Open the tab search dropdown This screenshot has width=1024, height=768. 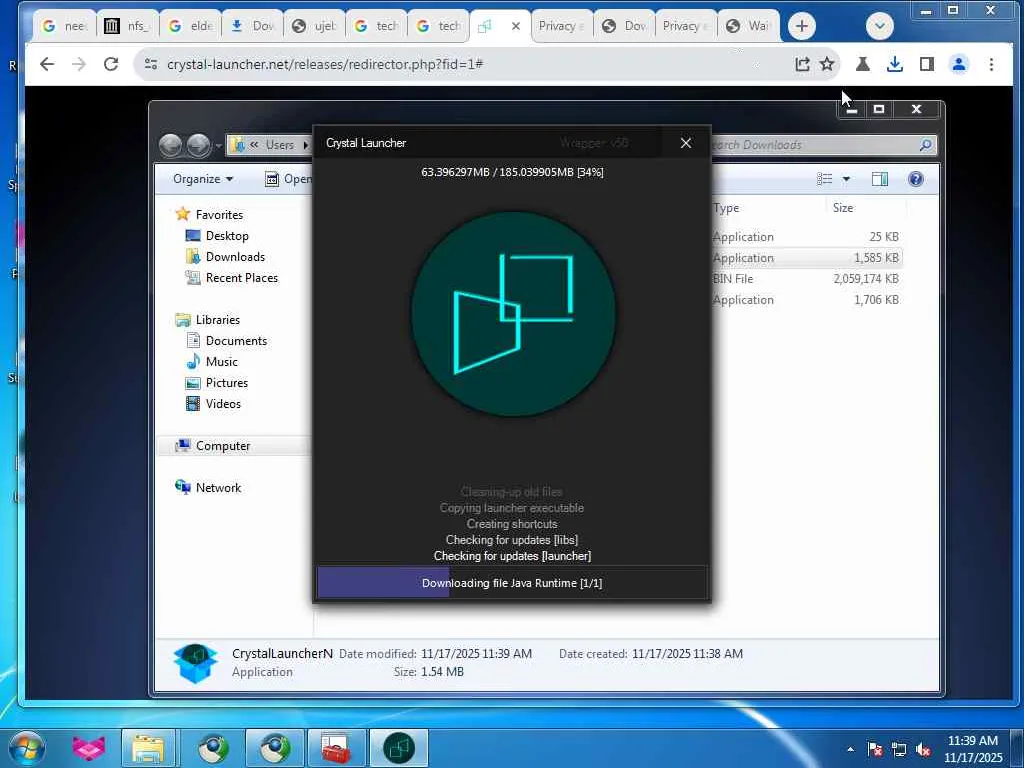point(880,26)
